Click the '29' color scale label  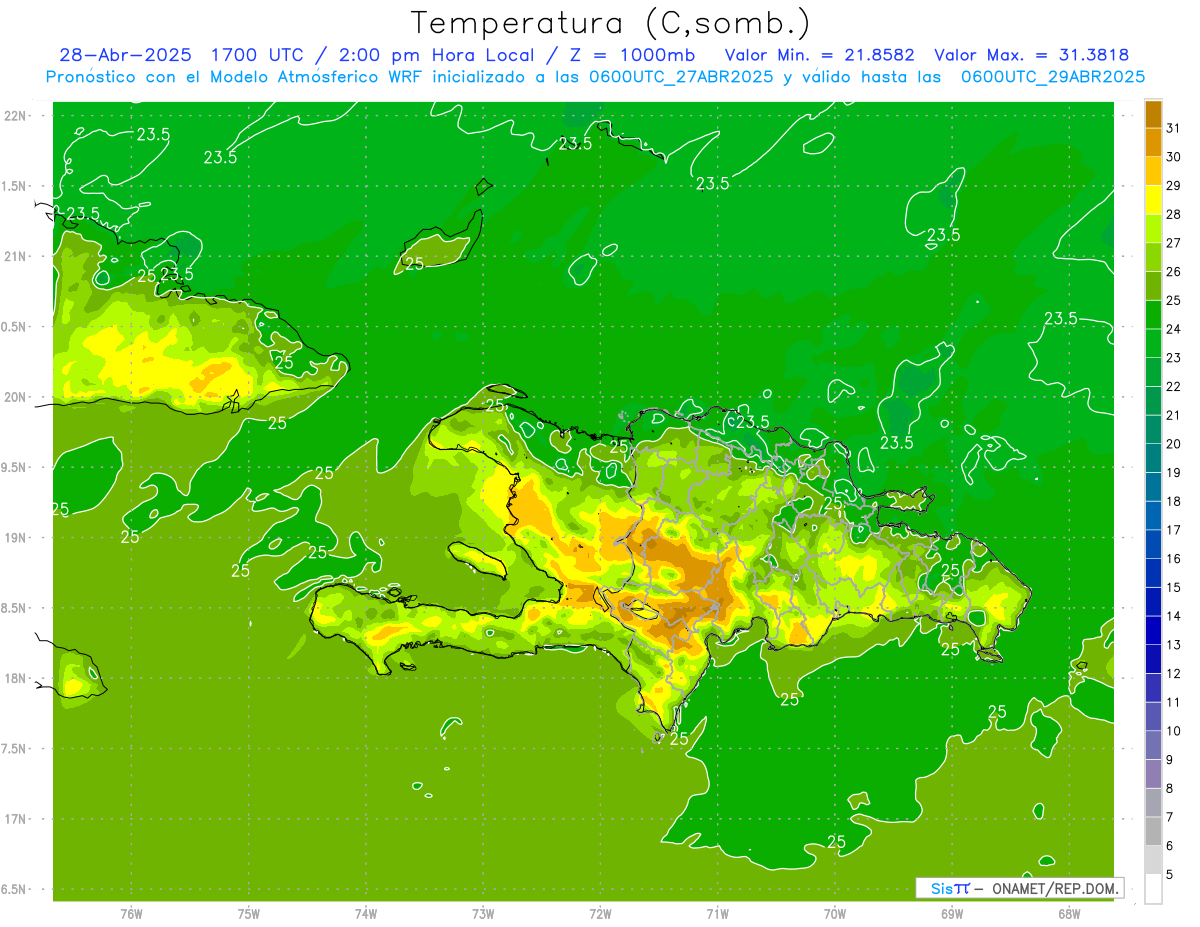click(1174, 186)
